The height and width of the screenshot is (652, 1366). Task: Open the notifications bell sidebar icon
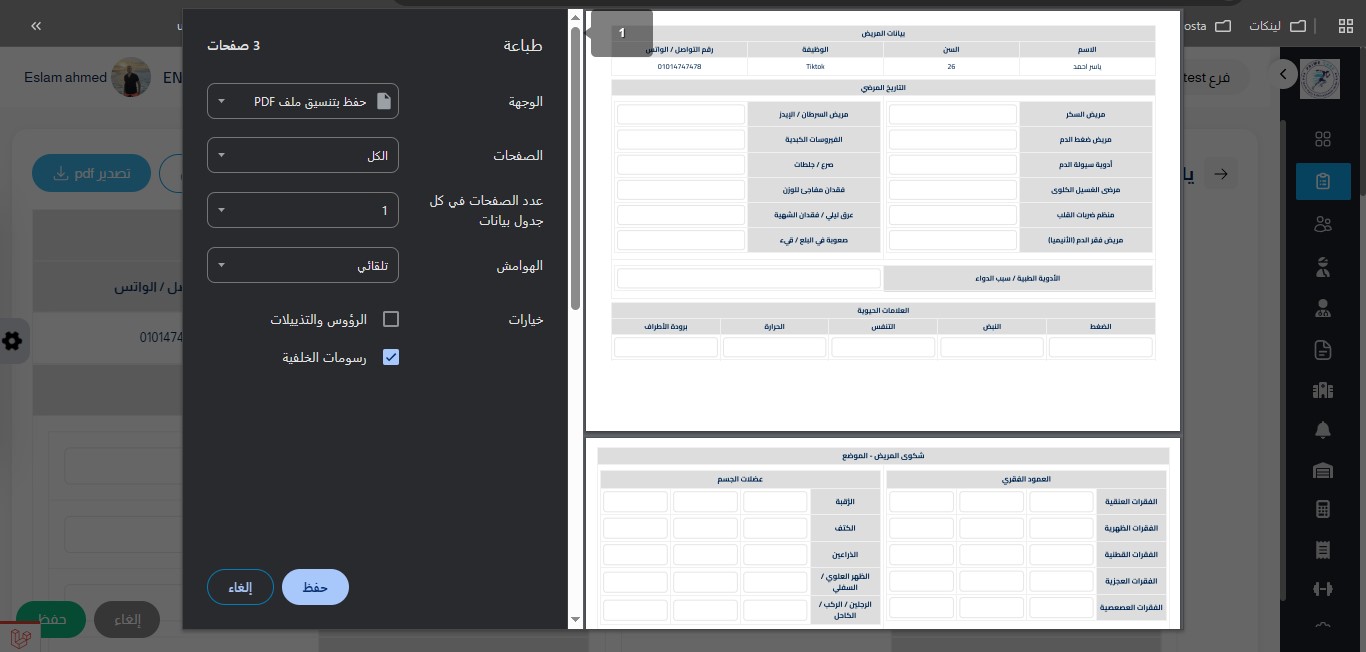tap(1323, 430)
